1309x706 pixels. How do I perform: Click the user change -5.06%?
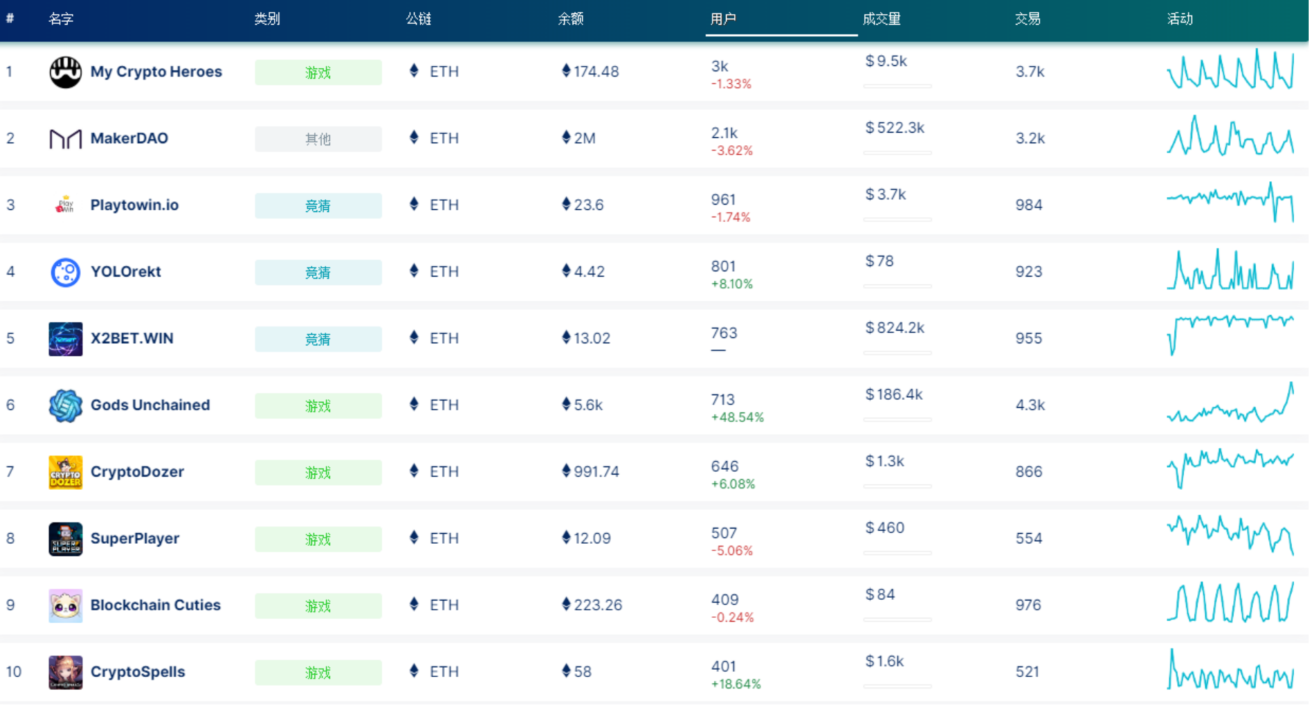click(x=731, y=551)
